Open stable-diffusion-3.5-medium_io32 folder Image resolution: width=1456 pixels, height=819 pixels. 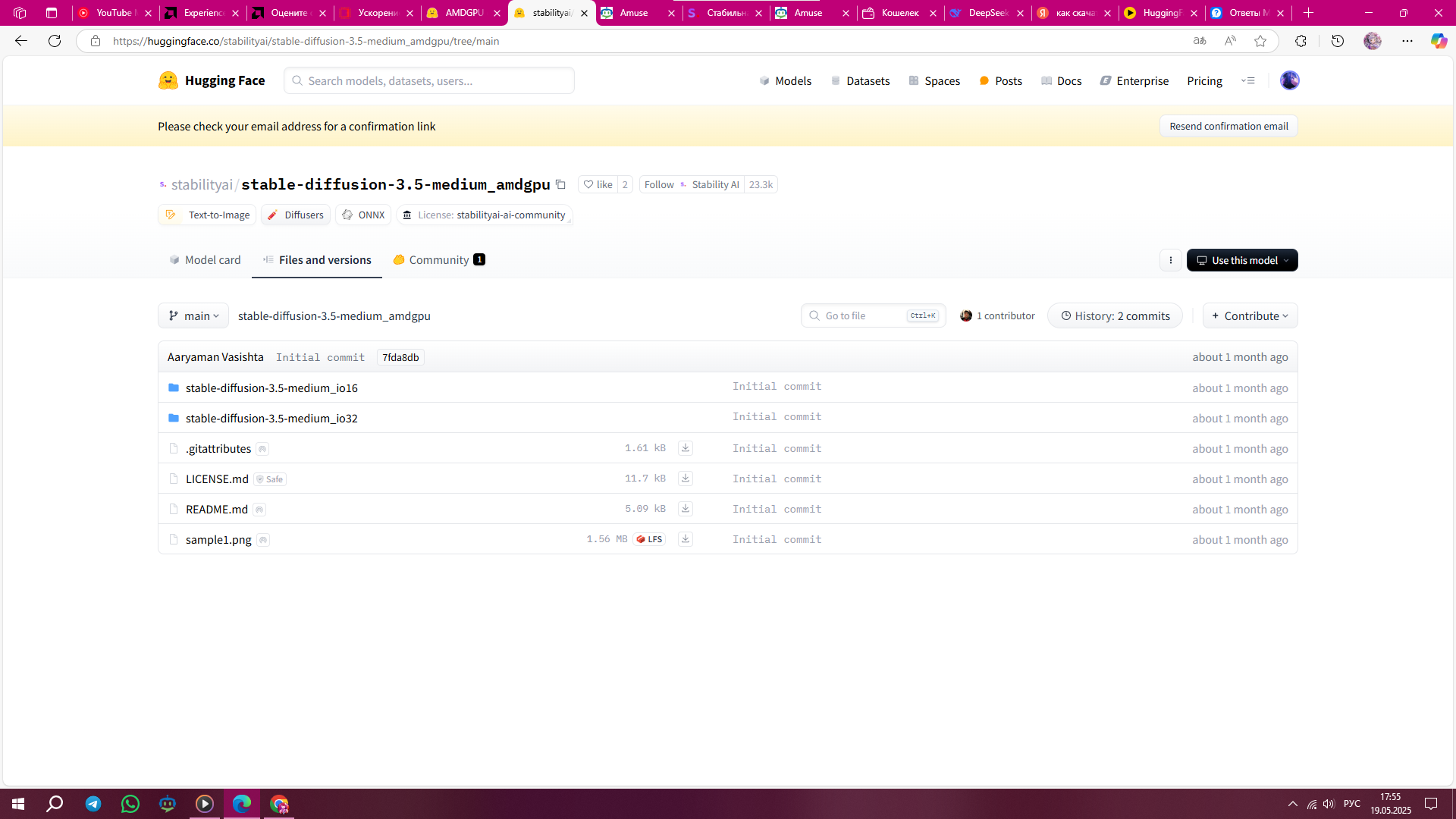271,418
